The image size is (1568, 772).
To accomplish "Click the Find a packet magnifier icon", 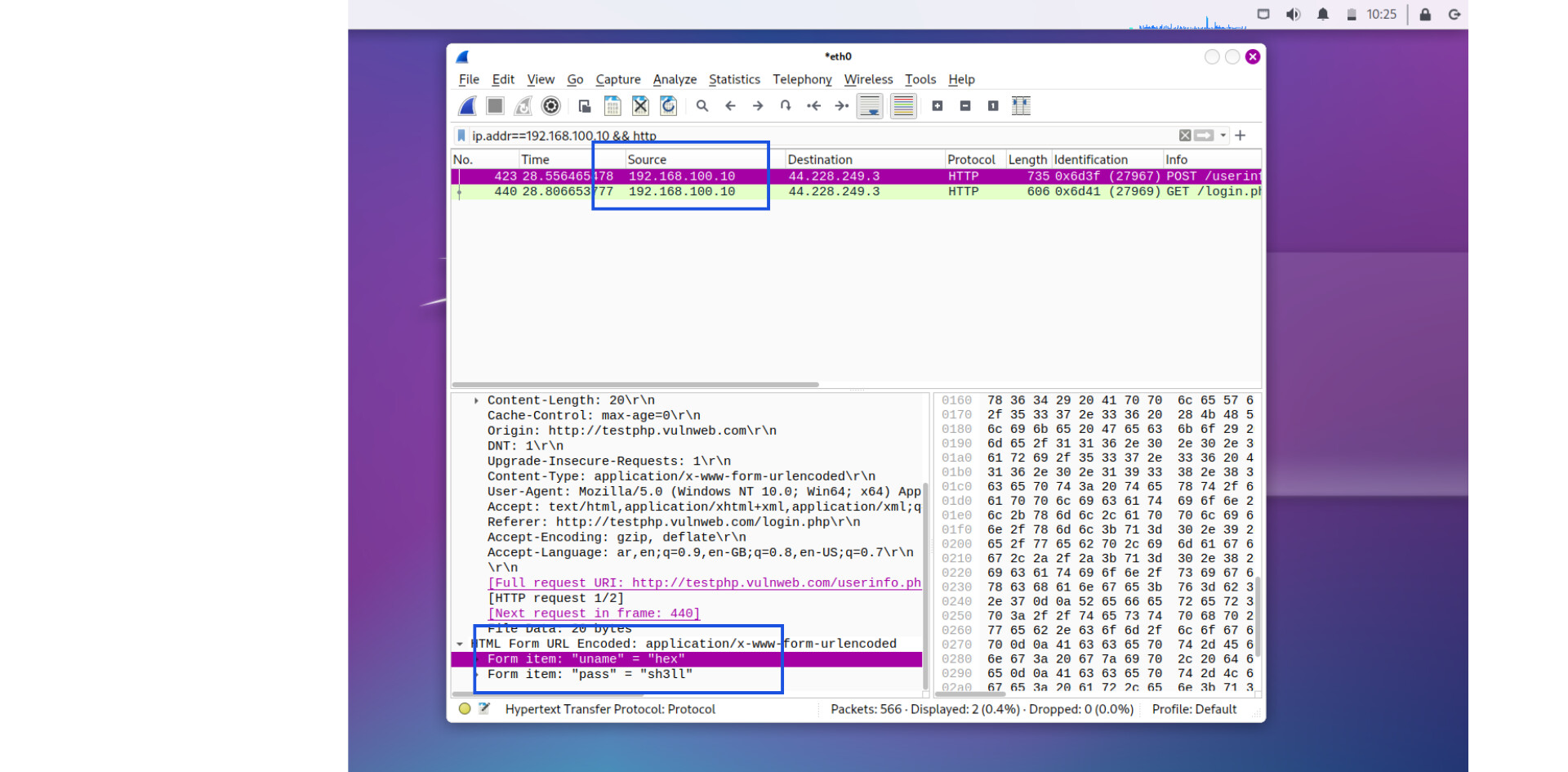I will (702, 106).
